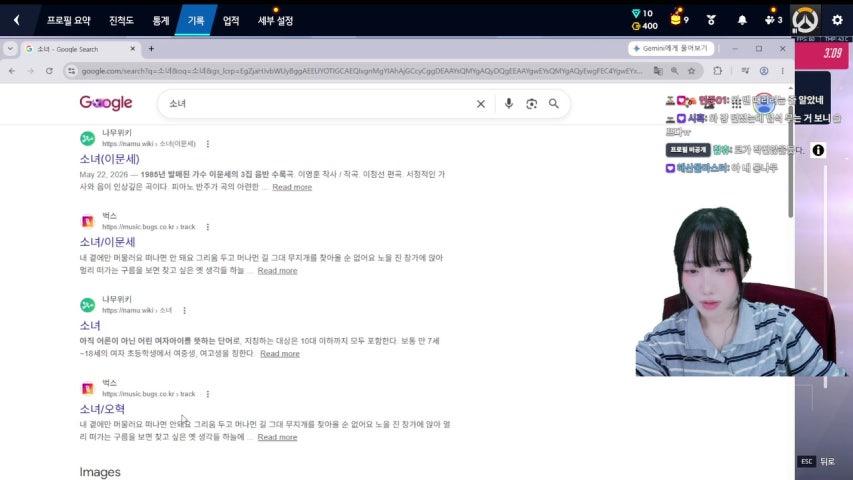Click the Gemini에게 물어보기 button
The image size is (853, 480).
(x=671, y=48)
